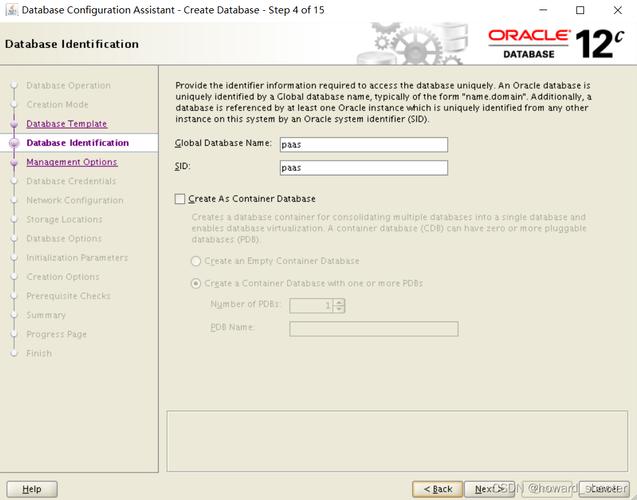
Task: Click the PDB Name input field
Action: (374, 329)
